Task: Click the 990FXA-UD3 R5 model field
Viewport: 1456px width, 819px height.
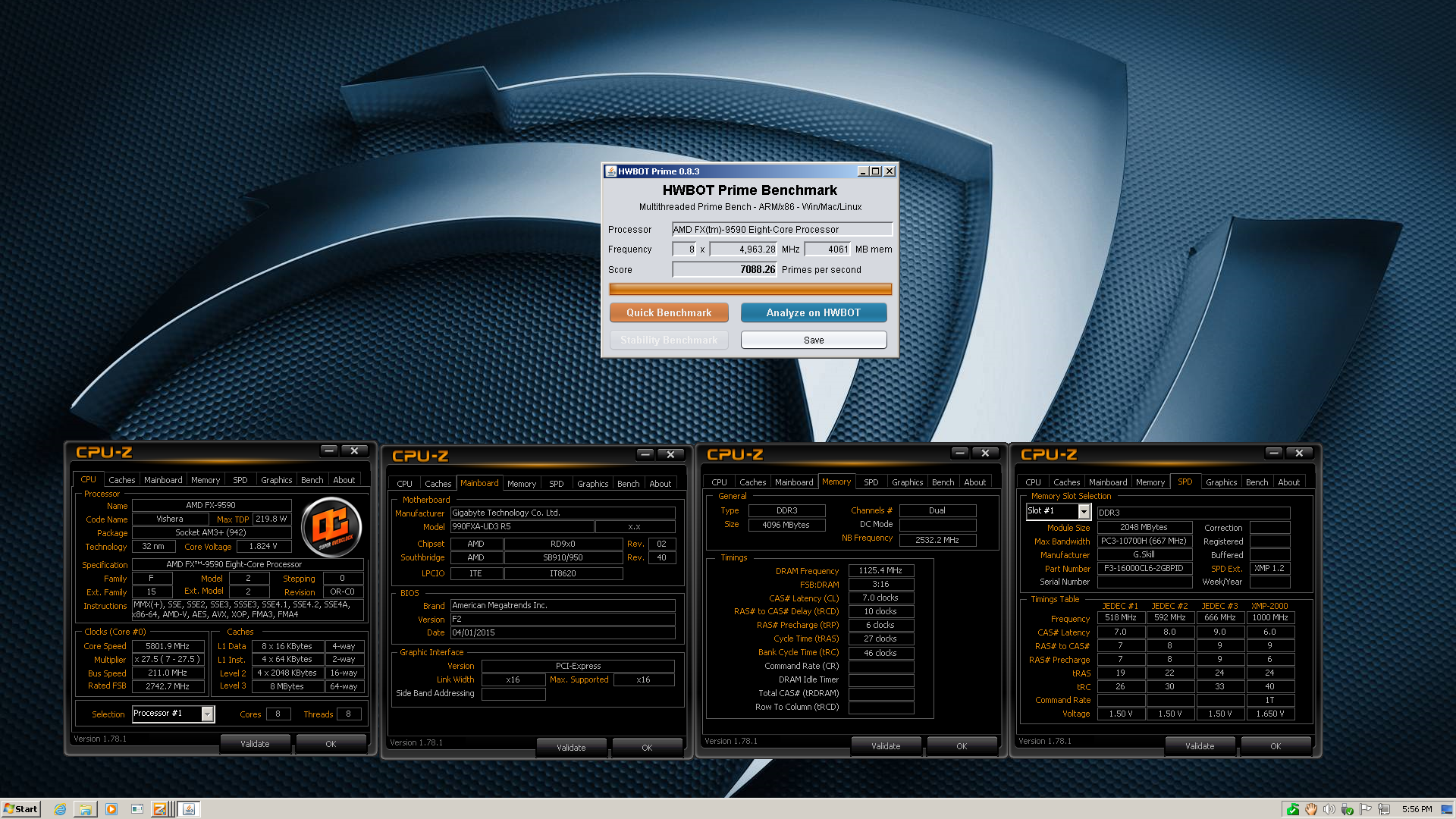Action: tap(522, 526)
